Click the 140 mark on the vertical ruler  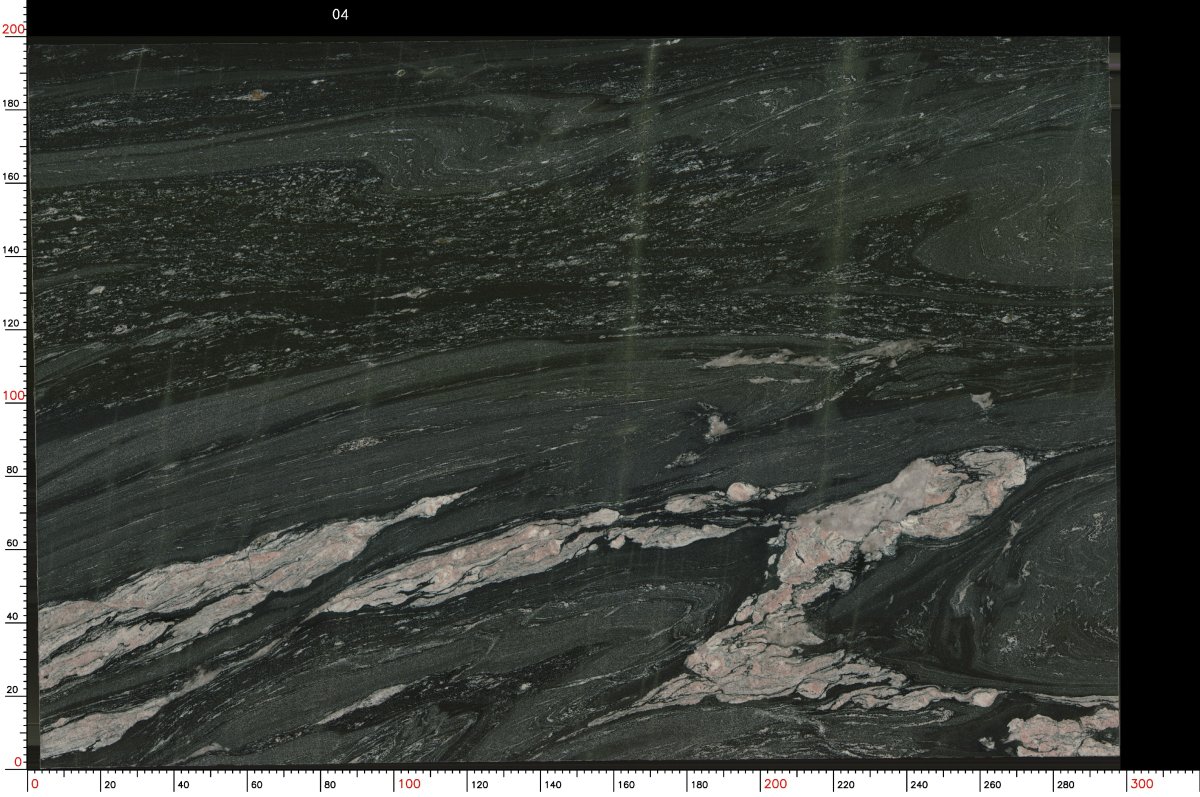coord(14,249)
